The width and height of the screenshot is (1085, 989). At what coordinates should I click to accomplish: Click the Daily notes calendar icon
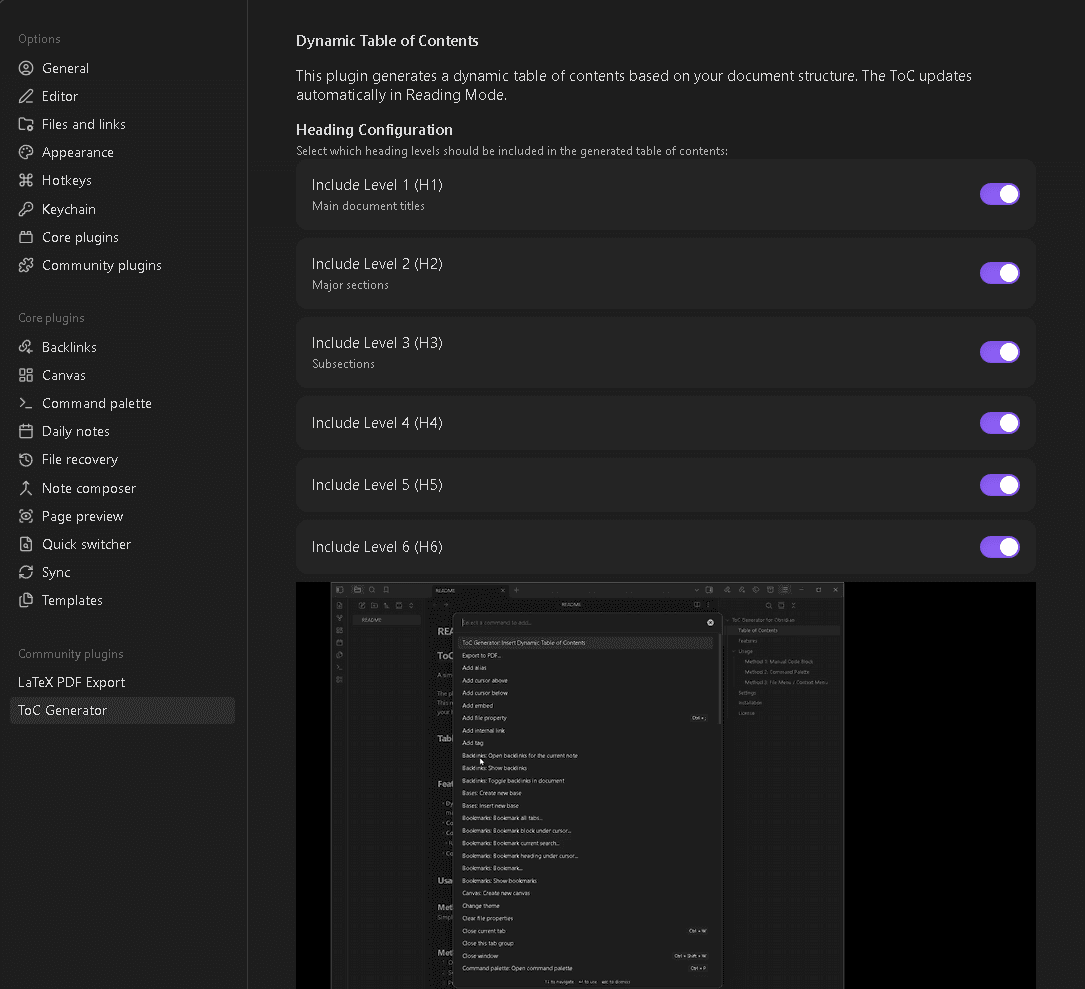click(x=26, y=431)
